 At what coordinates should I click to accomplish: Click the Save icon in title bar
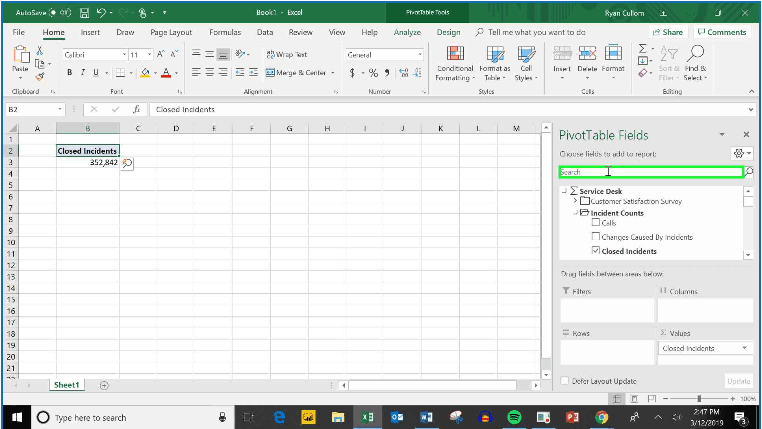coord(84,13)
